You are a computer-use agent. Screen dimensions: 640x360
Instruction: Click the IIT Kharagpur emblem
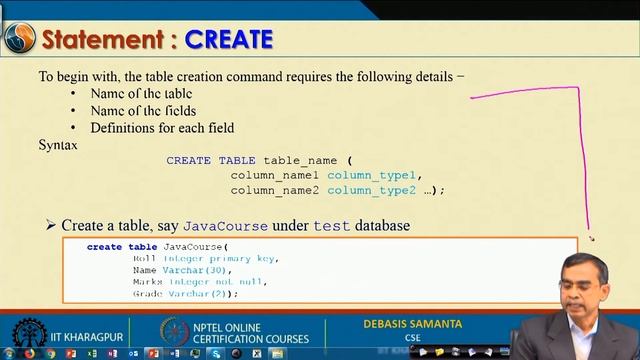pos(29,333)
